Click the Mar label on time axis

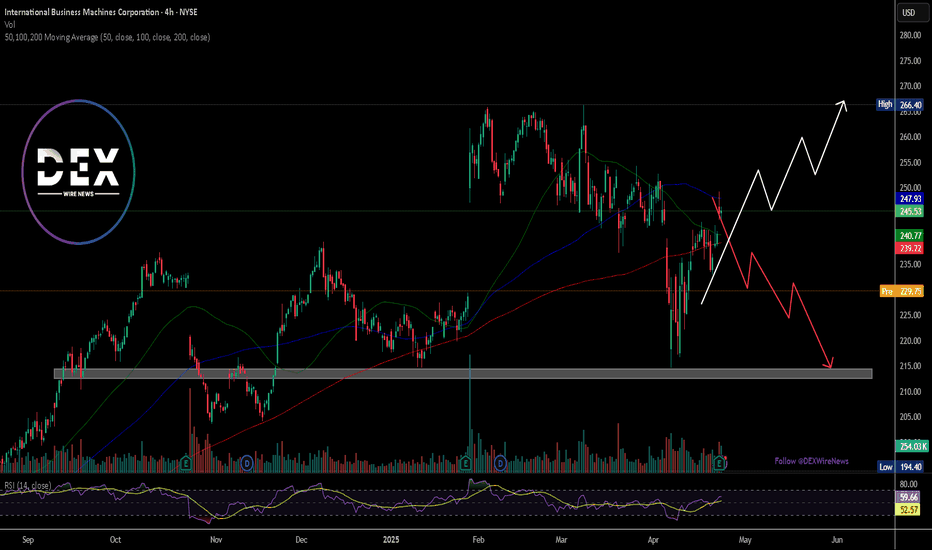pos(561,540)
